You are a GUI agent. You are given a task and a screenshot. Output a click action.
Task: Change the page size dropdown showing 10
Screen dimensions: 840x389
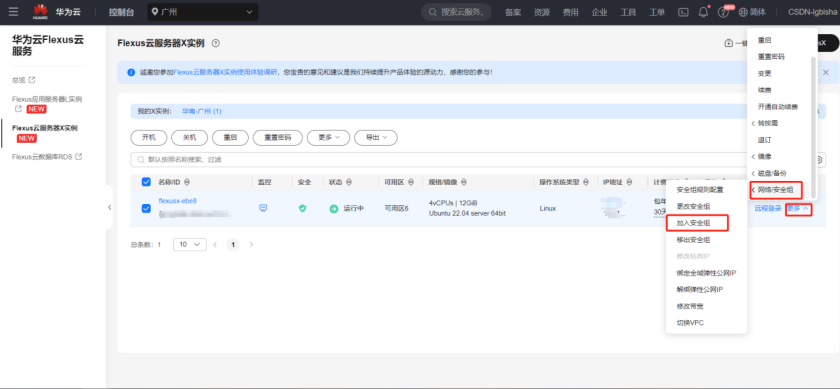click(x=190, y=244)
